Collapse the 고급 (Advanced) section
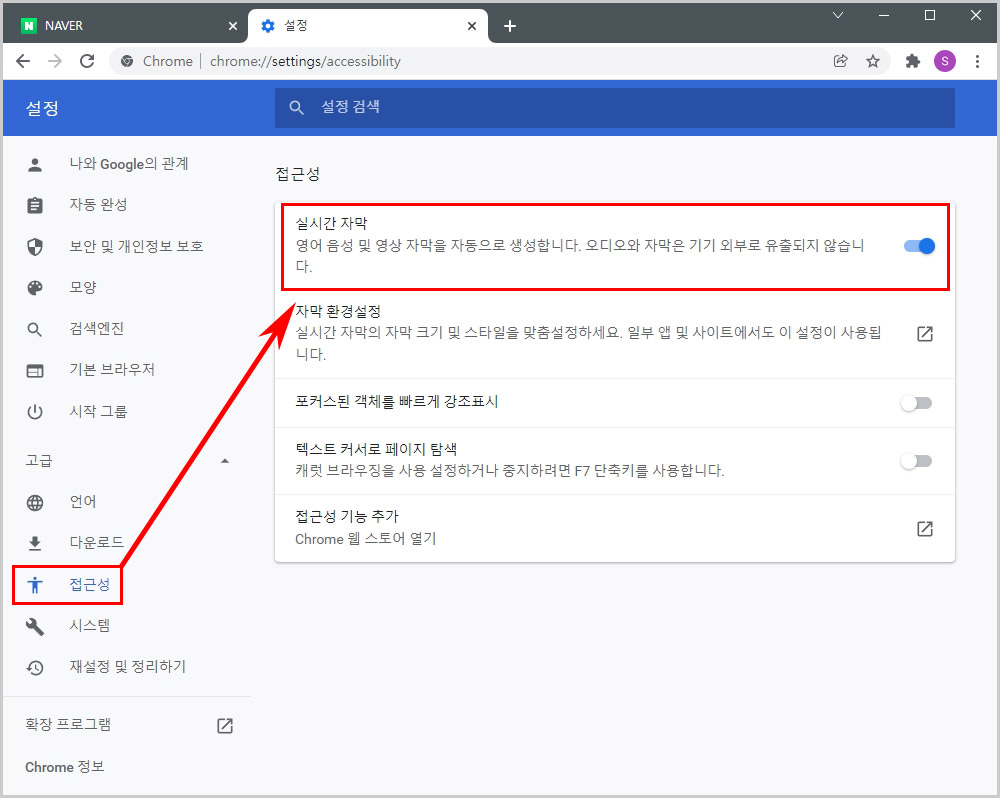Viewport: 1000px width, 798px height. click(x=225, y=460)
